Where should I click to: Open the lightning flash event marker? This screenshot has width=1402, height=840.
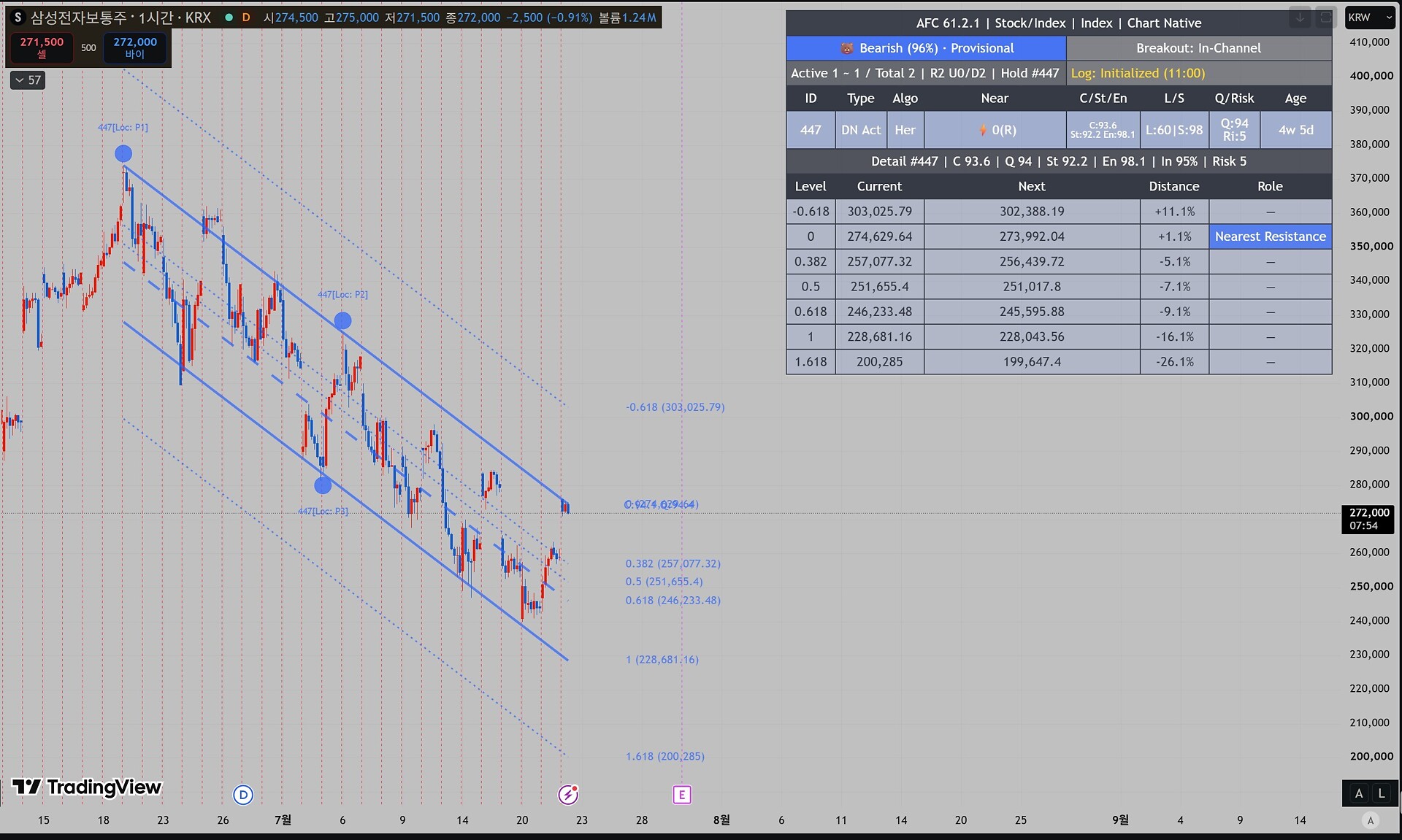568,794
